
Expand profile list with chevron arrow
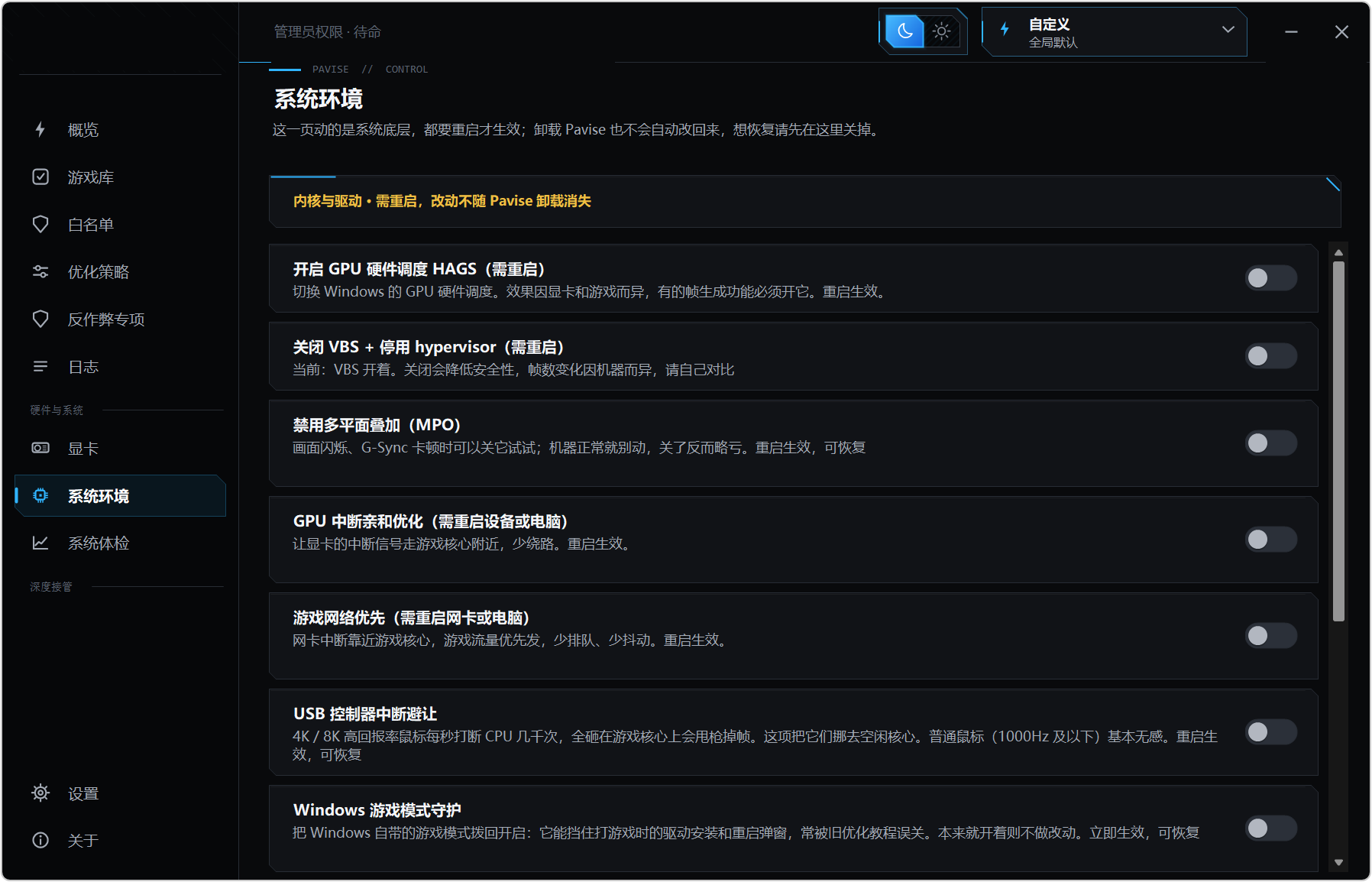(x=1228, y=30)
